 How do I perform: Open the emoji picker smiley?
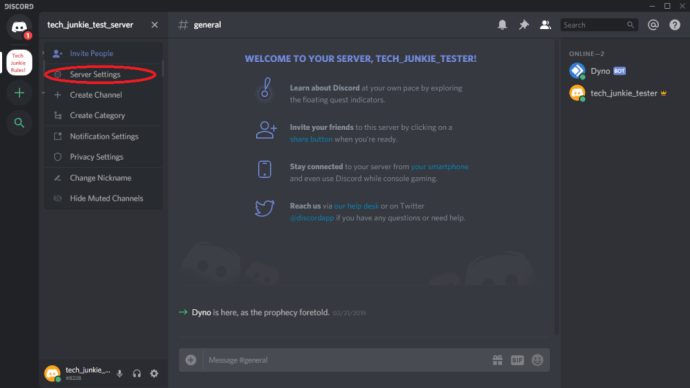click(x=537, y=360)
